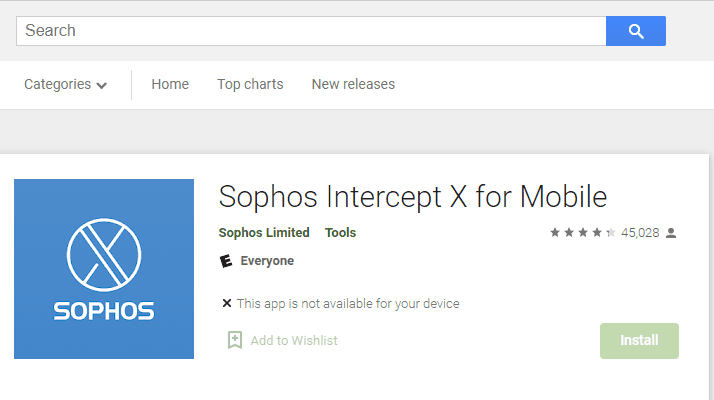Viewport: 714px width, 400px height.
Task: Click the Add to Wishlist bookmark icon
Action: (235, 340)
